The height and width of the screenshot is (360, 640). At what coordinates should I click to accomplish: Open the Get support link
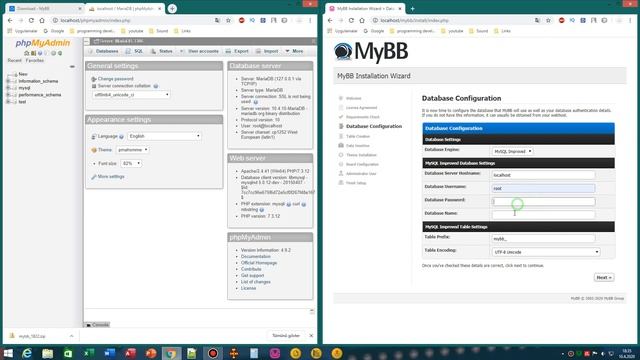click(x=252, y=276)
